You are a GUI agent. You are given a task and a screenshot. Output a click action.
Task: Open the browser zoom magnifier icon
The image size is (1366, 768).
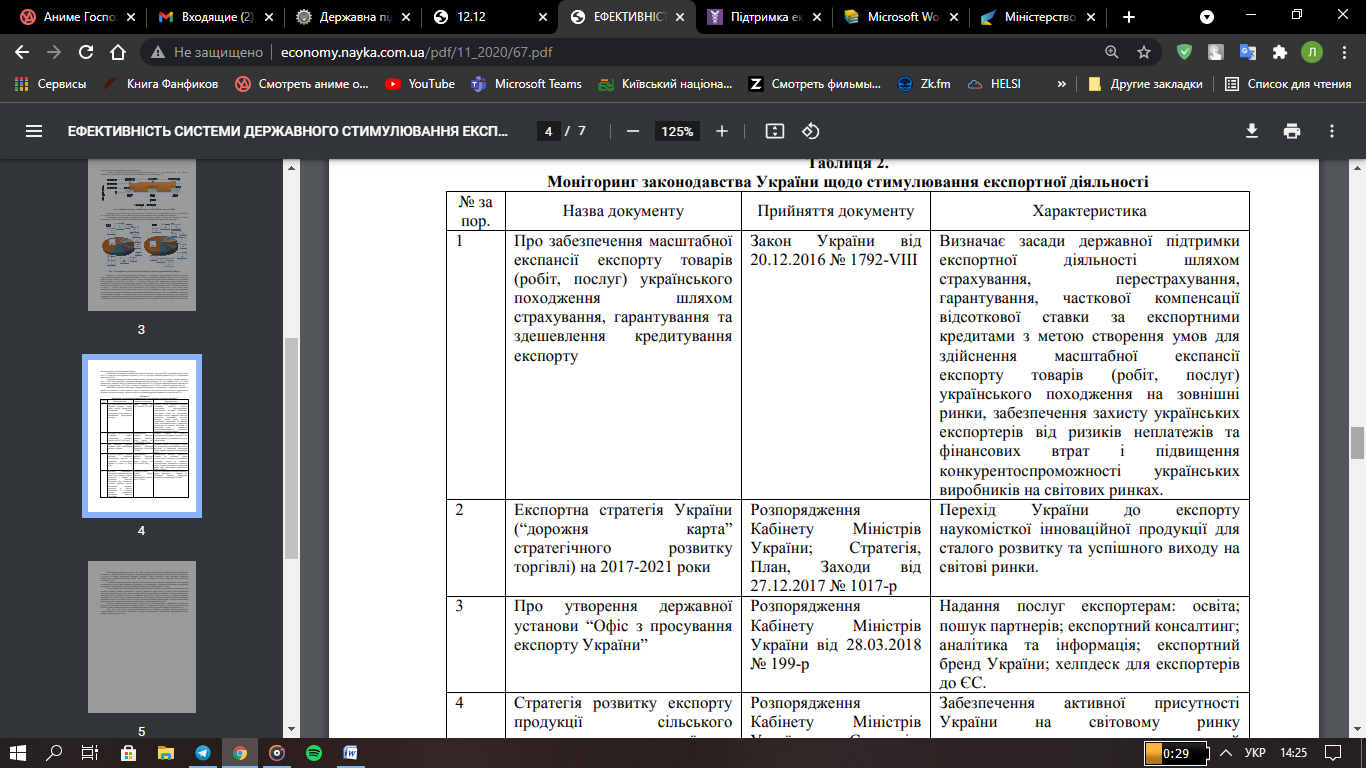click(x=1112, y=52)
